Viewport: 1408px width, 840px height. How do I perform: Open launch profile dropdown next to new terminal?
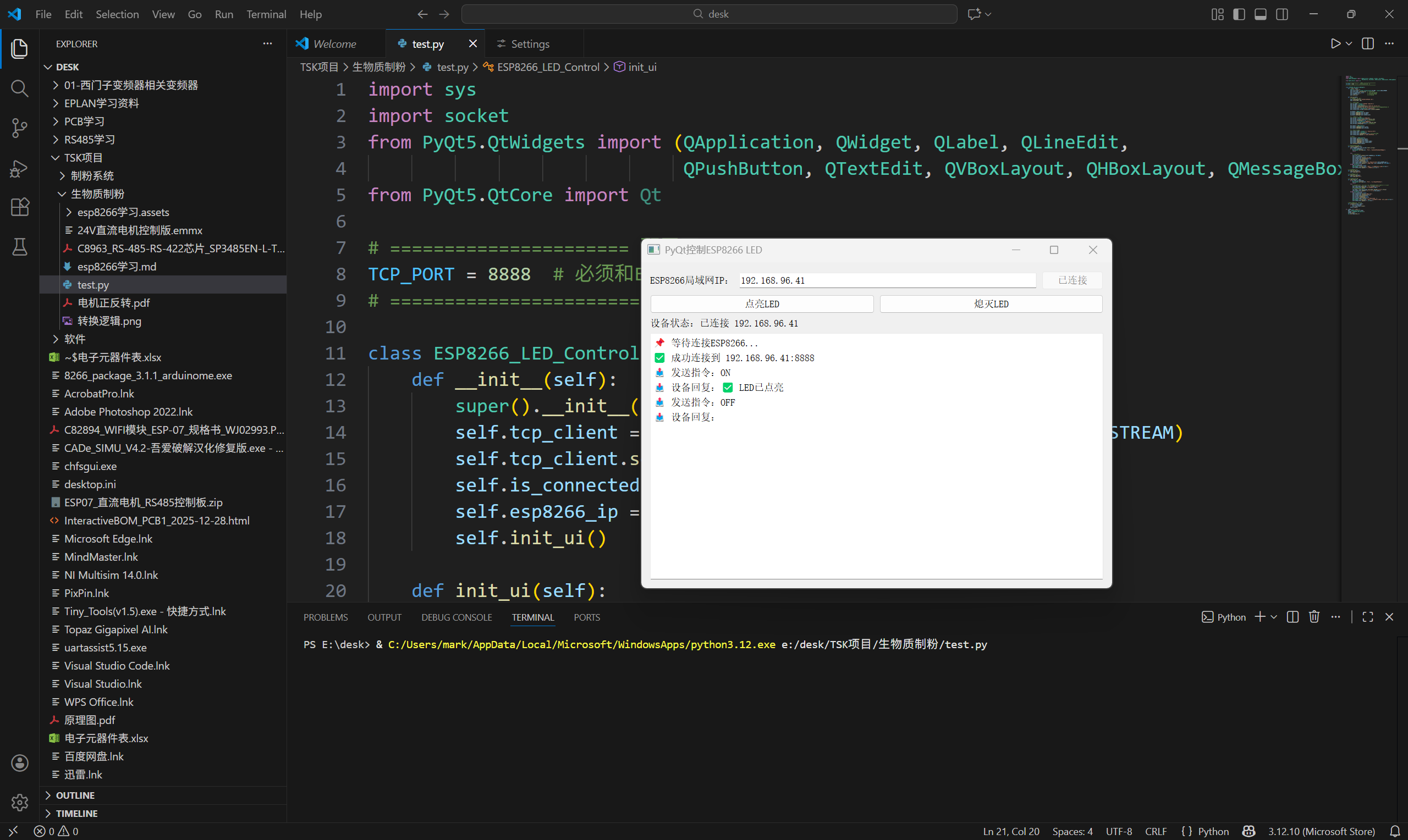click(x=1274, y=617)
